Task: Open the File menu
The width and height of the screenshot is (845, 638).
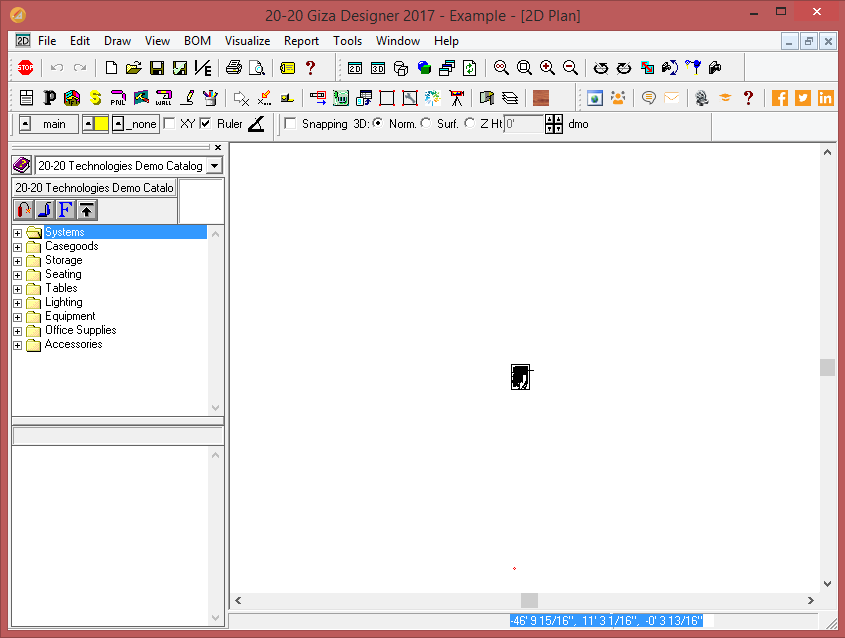Action: (47, 41)
